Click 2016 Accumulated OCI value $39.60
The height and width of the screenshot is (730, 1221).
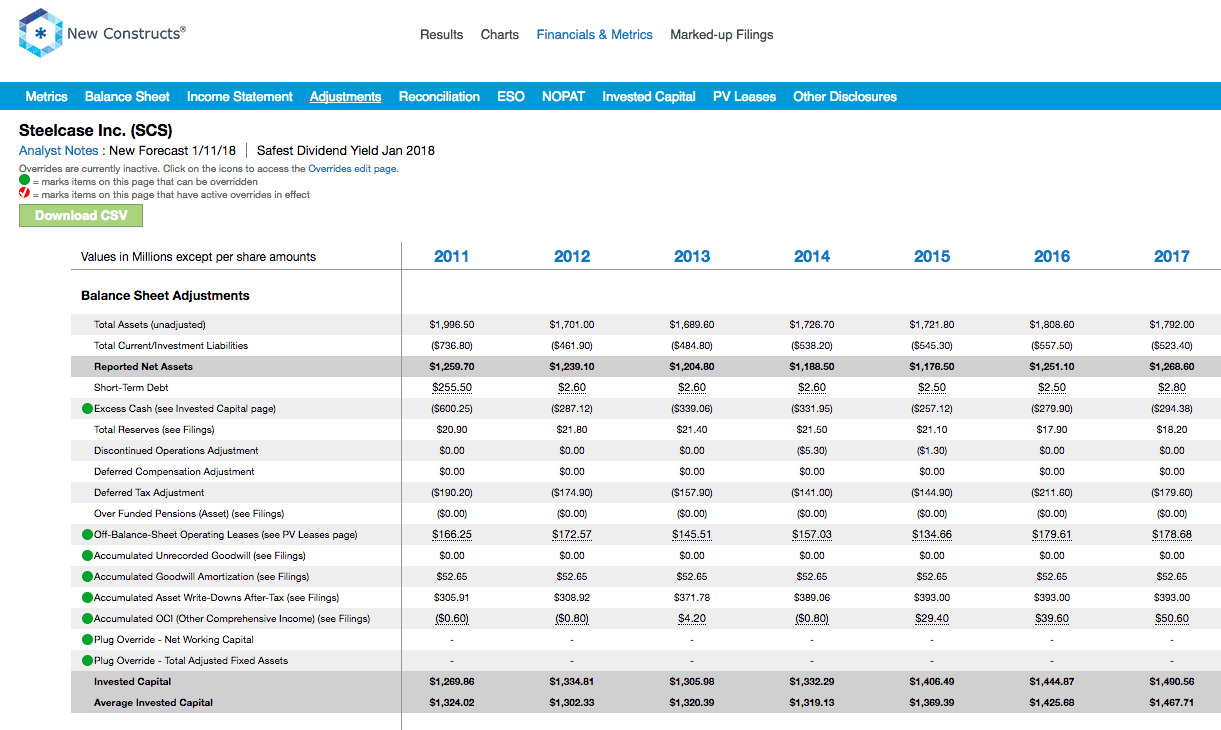[1052, 618]
